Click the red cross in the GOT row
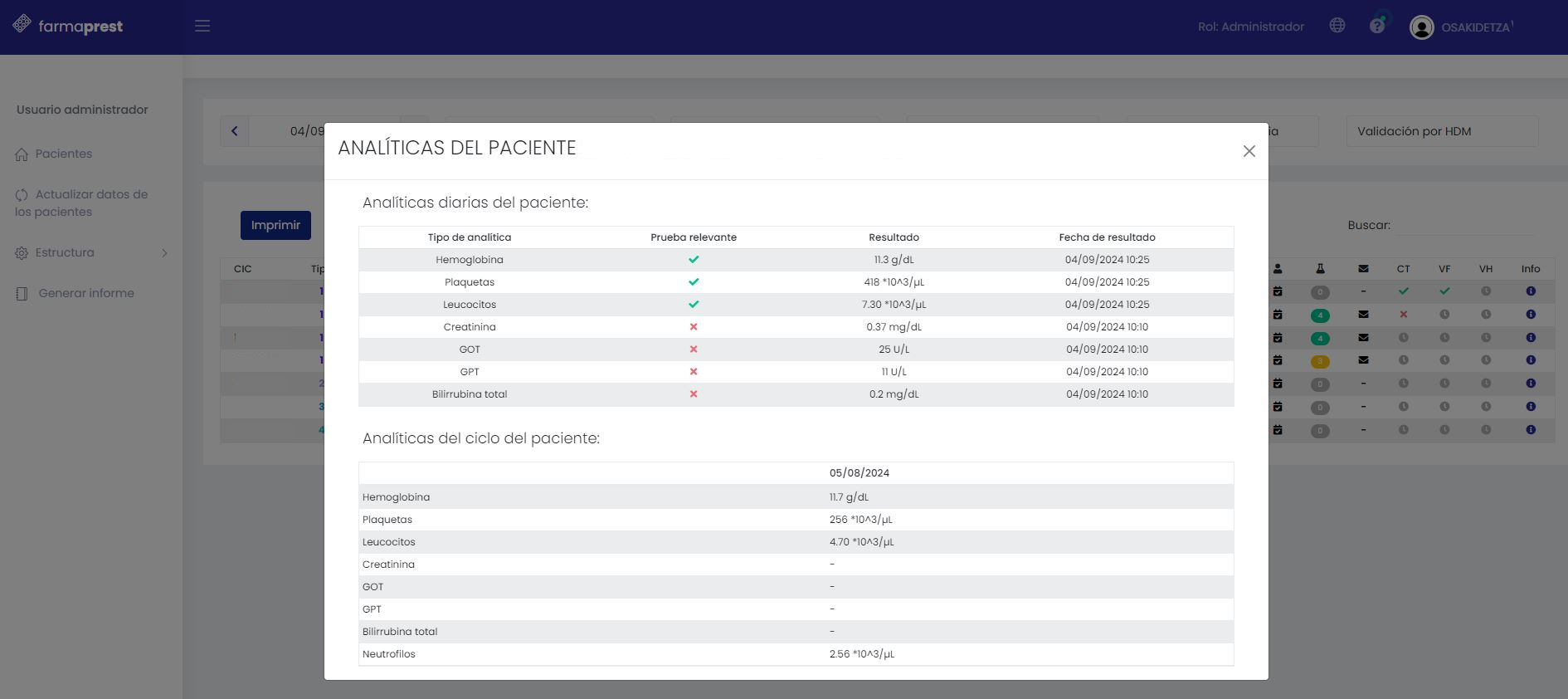 tap(694, 349)
